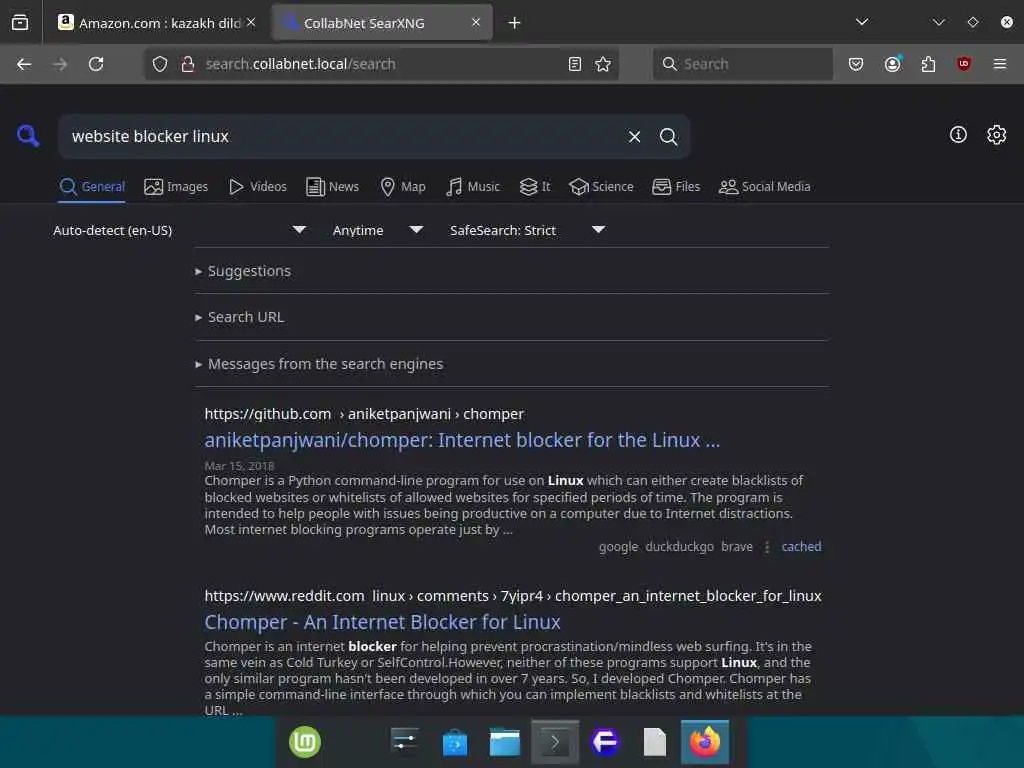
Task: Click the reddit.com result URL
Action: pos(513,596)
